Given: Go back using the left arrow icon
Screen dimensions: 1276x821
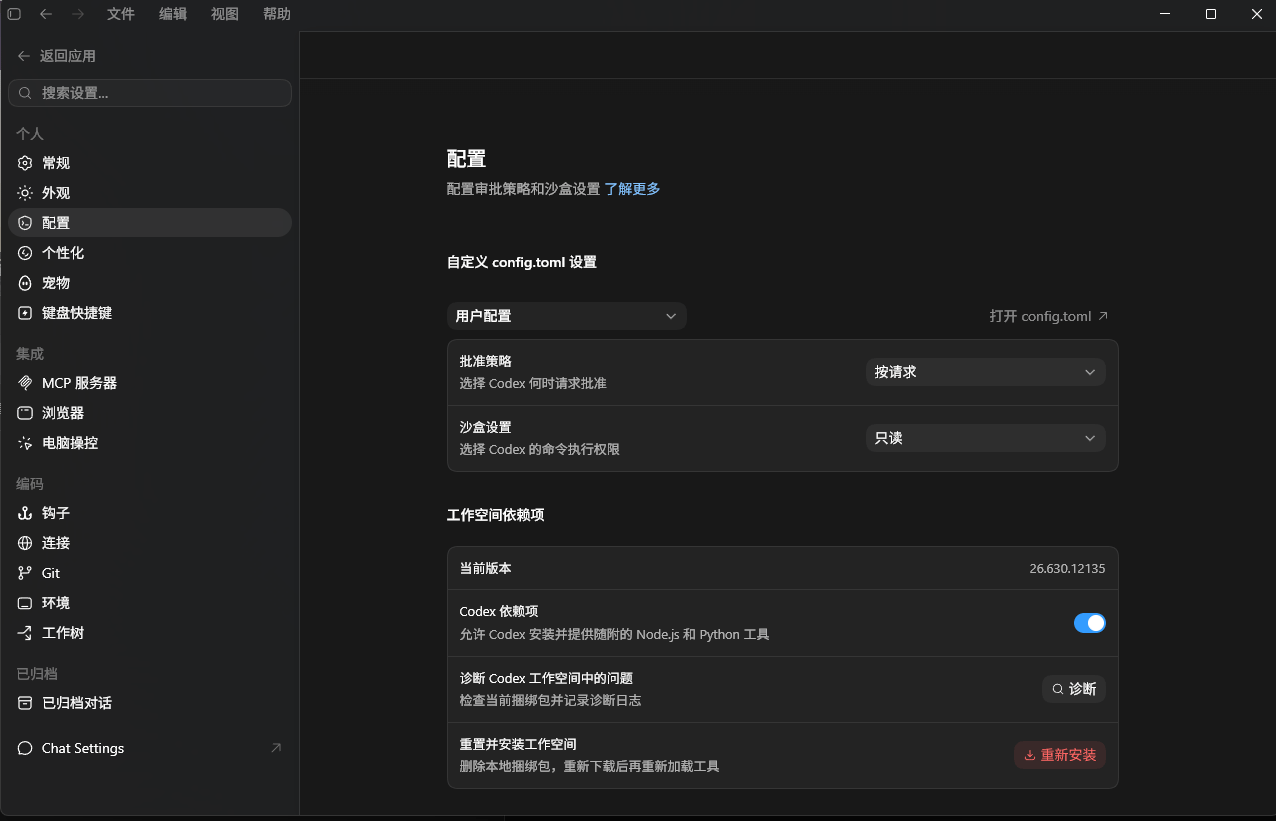Looking at the screenshot, I should (x=46, y=14).
